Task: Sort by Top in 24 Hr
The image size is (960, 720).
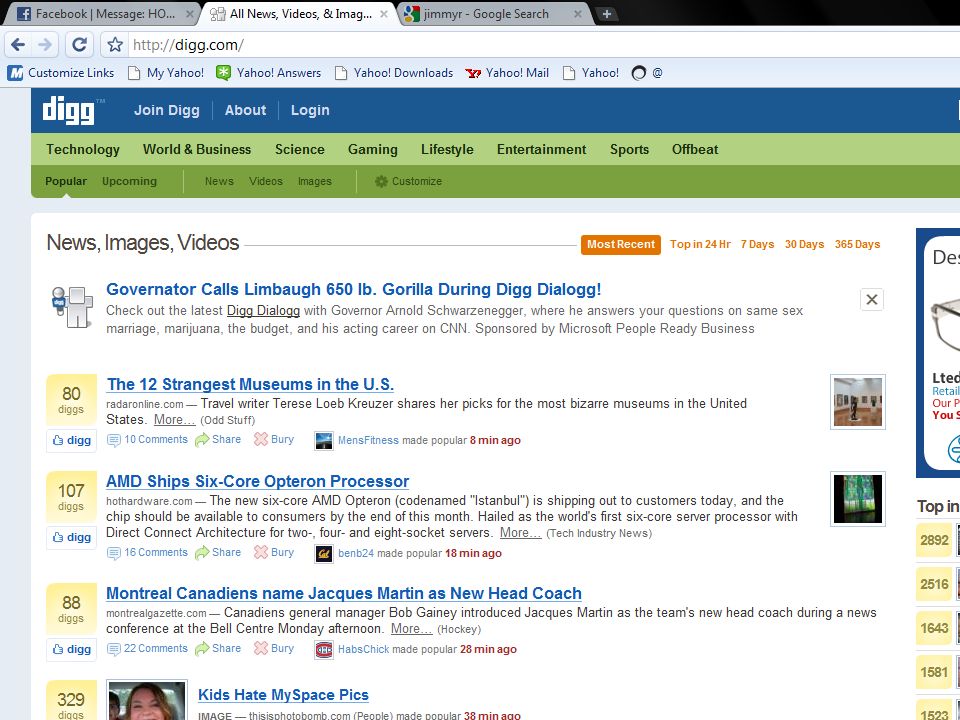Action: click(x=700, y=244)
